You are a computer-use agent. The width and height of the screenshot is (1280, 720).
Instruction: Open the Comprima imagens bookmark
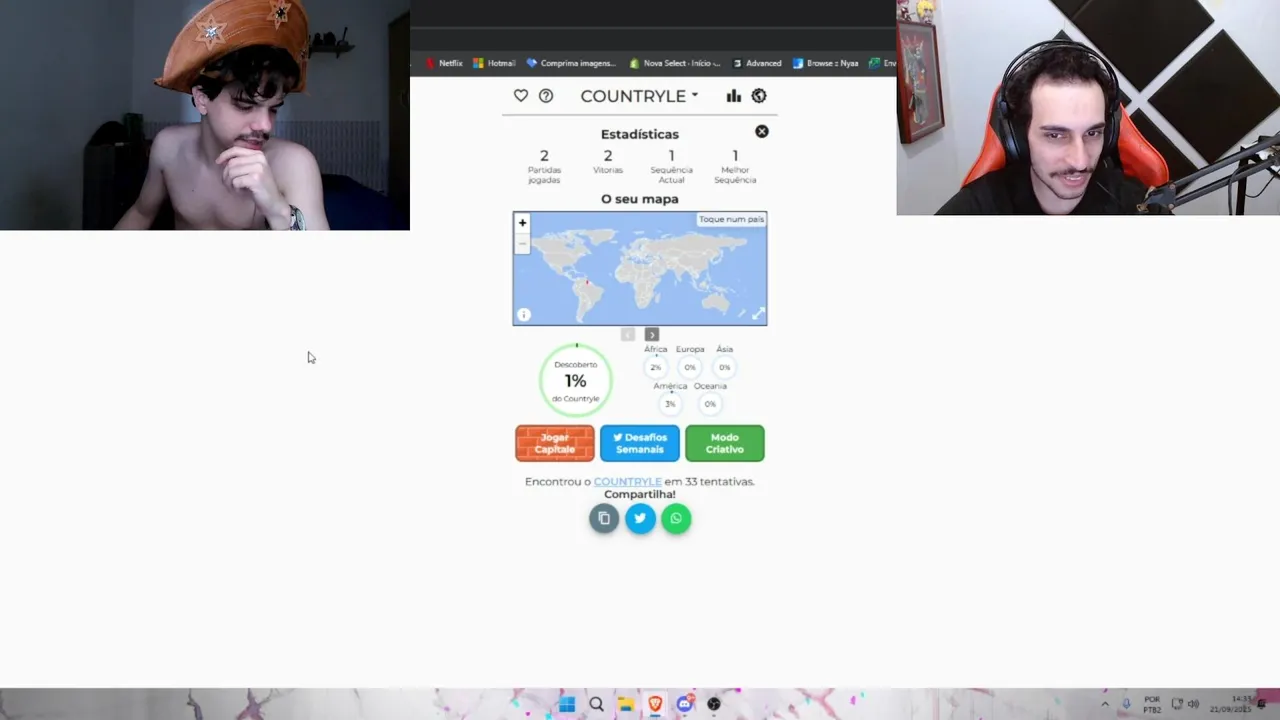pos(571,63)
